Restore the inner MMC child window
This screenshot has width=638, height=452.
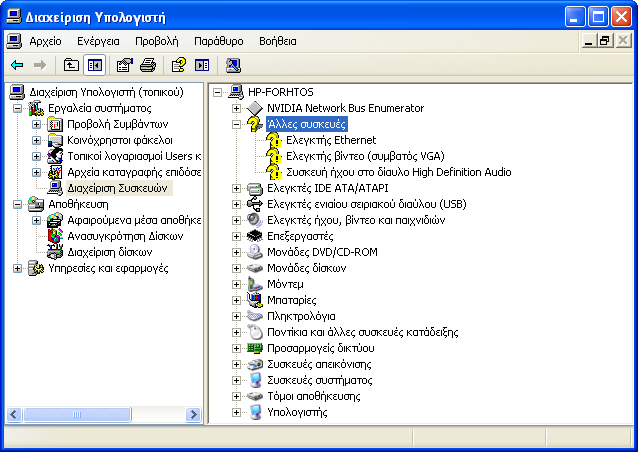pyautogui.click(x=605, y=41)
